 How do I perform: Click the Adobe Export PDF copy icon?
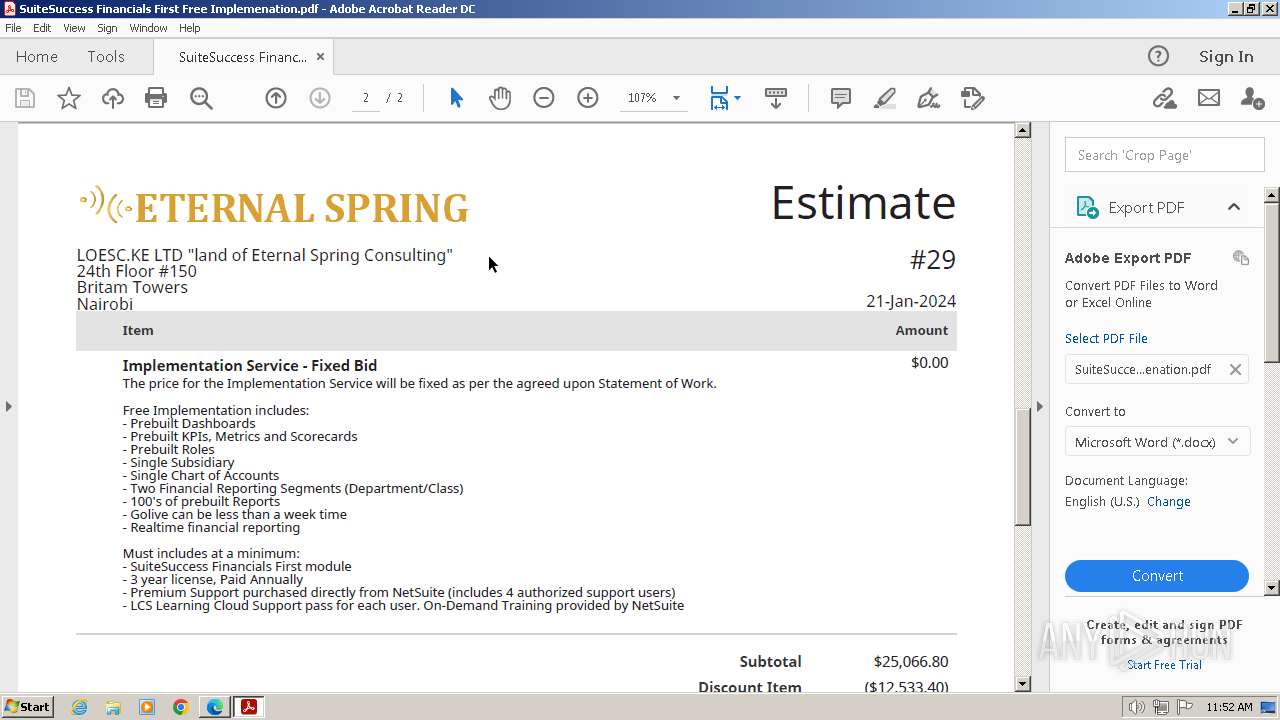(x=1241, y=258)
